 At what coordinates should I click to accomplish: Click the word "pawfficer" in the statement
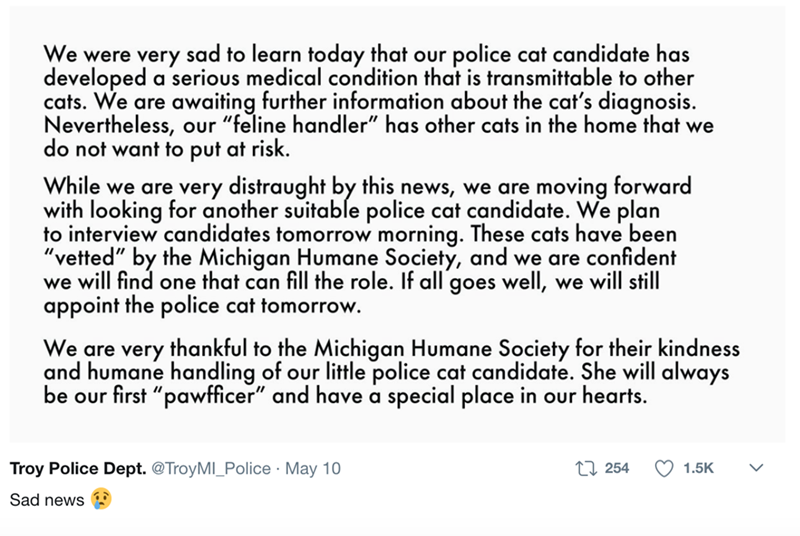tap(209, 396)
